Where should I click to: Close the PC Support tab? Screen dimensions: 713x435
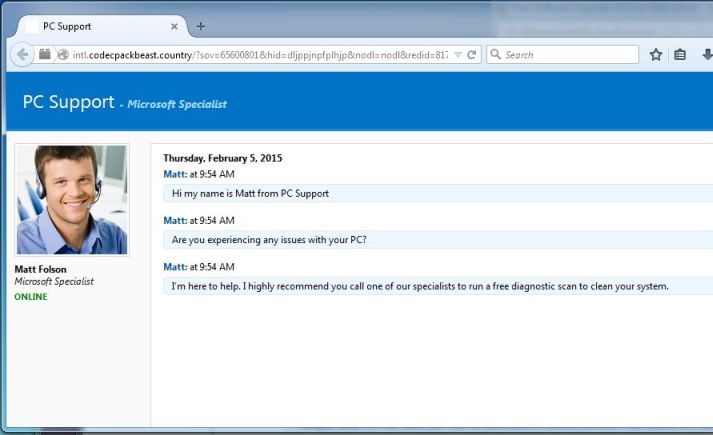(174, 26)
